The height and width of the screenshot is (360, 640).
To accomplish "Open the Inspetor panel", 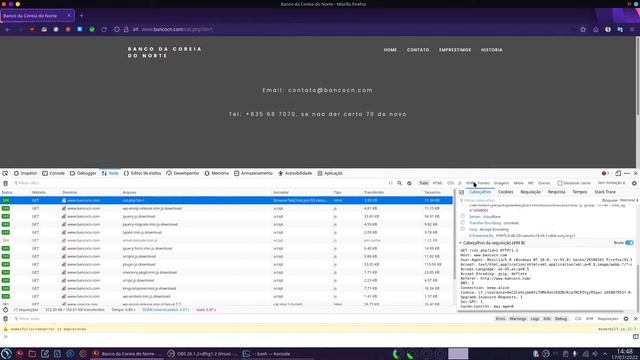I will (x=25, y=173).
